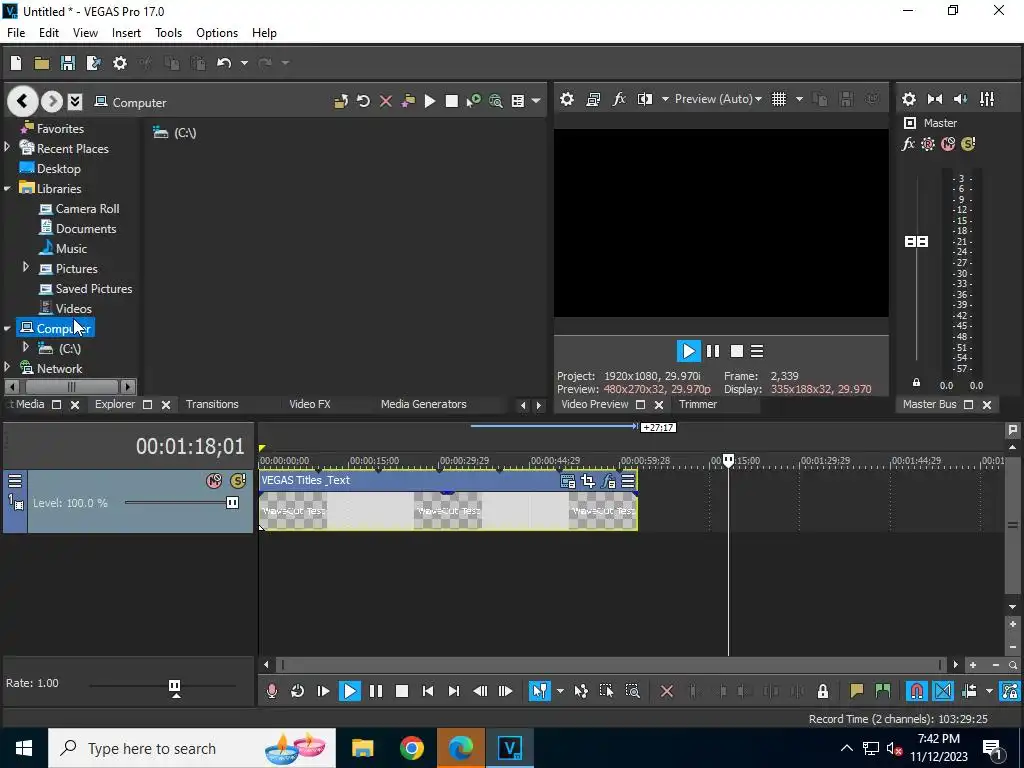The width and height of the screenshot is (1024, 768).
Task: Toggle Automatic Crossfades icon
Action: 943,691
